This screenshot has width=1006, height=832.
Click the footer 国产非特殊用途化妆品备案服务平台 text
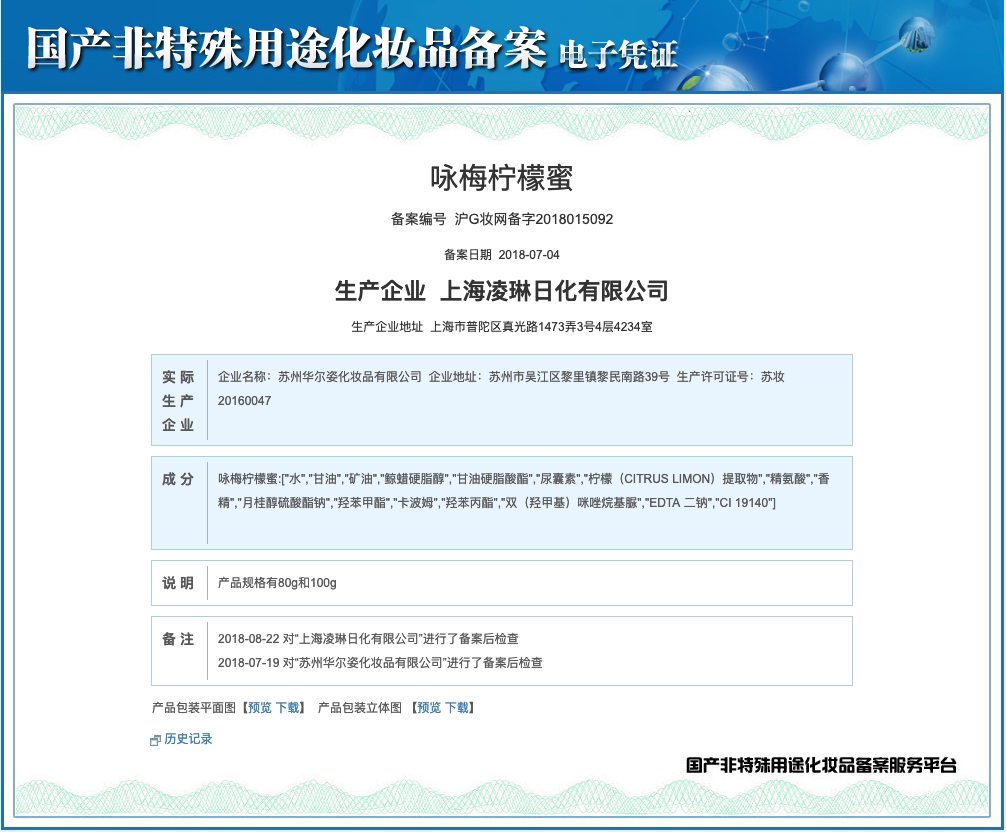pos(821,765)
